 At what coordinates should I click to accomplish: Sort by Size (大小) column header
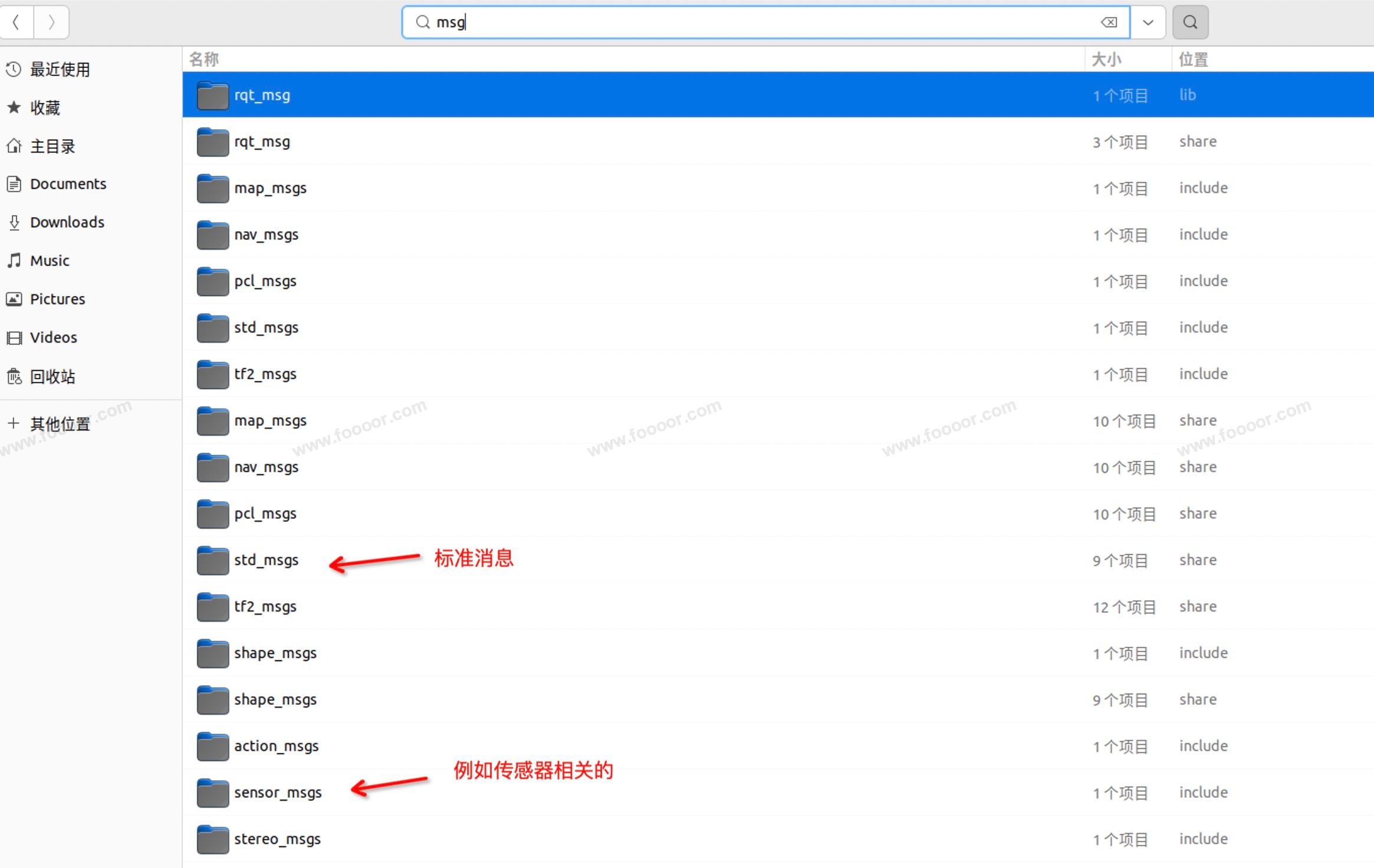click(x=1106, y=60)
